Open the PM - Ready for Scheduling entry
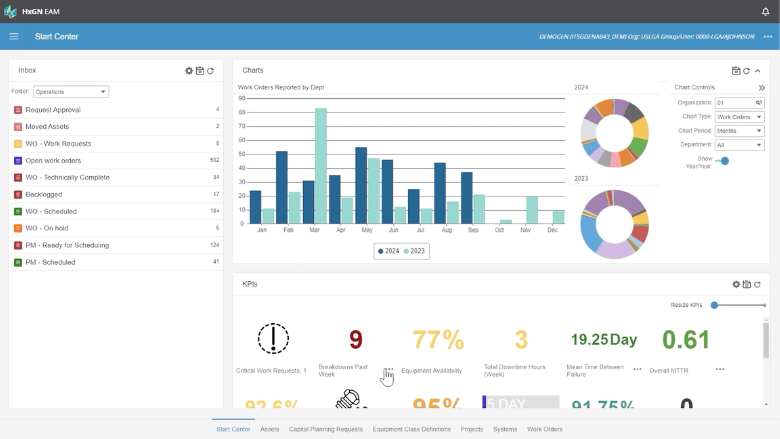780x439 pixels. tap(67, 245)
